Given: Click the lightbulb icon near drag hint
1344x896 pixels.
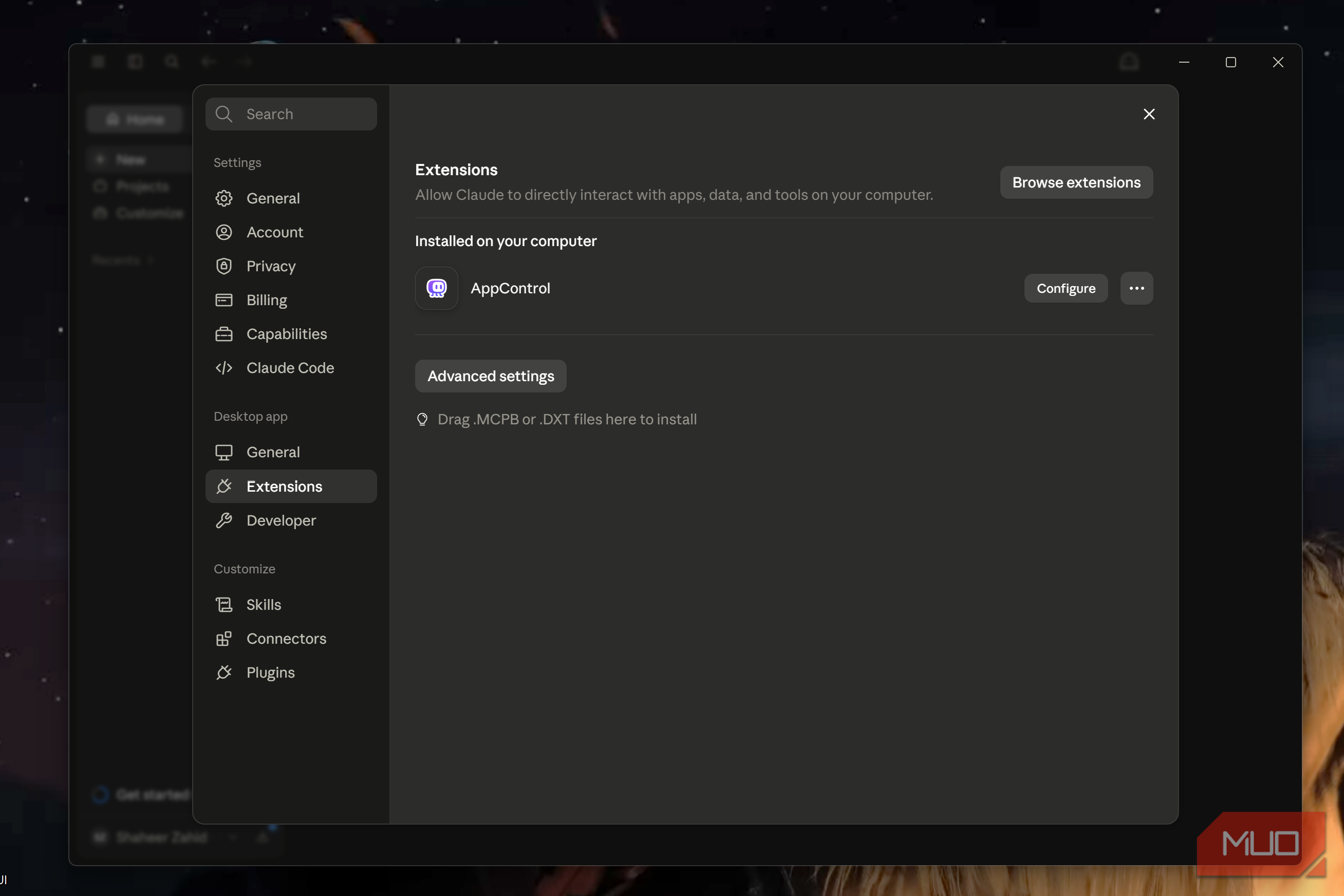Looking at the screenshot, I should (422, 419).
